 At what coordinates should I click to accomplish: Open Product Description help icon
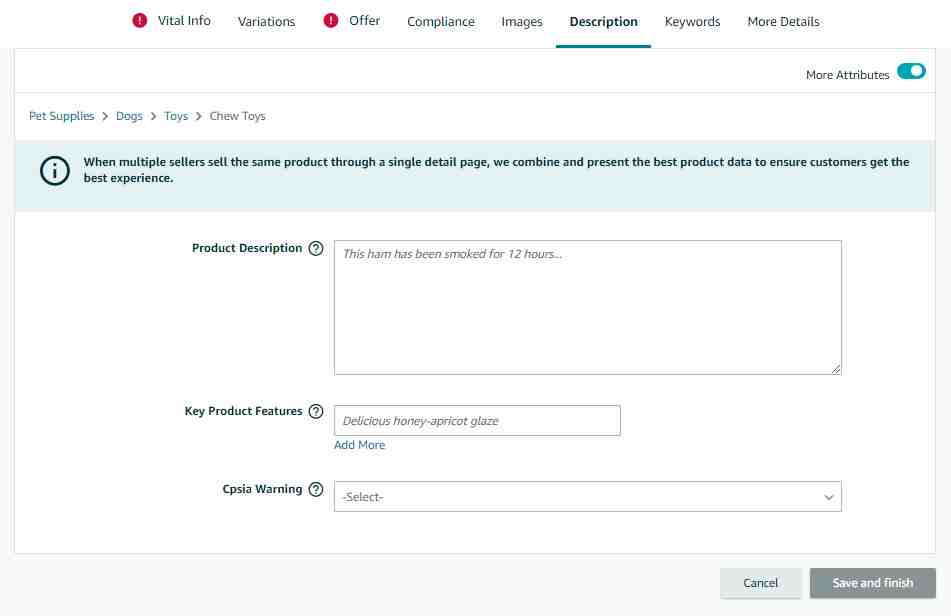(x=315, y=249)
